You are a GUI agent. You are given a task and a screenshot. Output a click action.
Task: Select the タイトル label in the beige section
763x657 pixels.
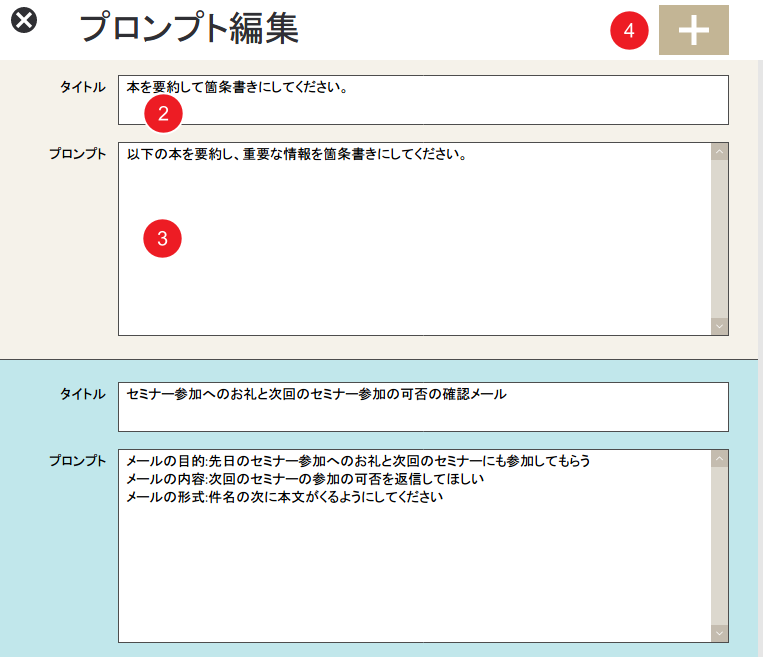tap(83, 88)
